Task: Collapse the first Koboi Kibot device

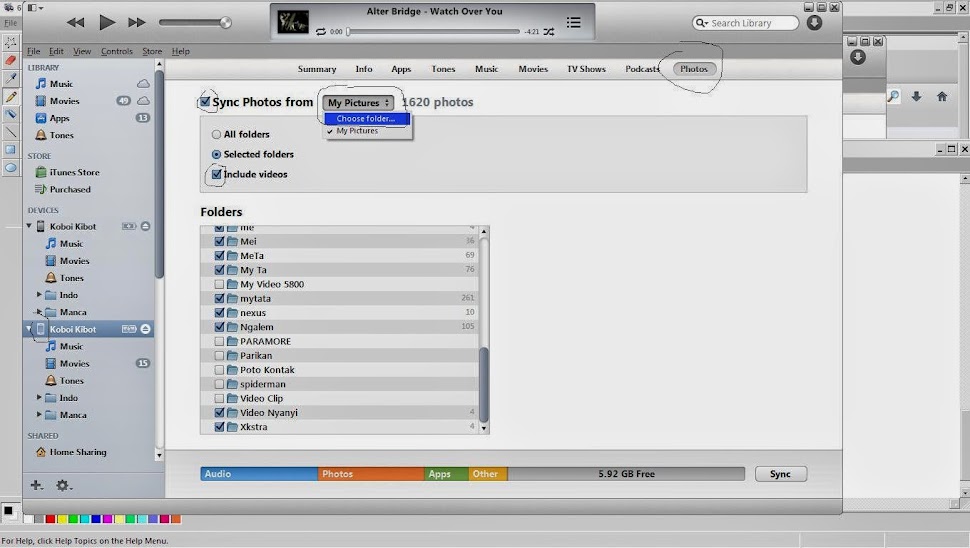Action: coord(28,226)
